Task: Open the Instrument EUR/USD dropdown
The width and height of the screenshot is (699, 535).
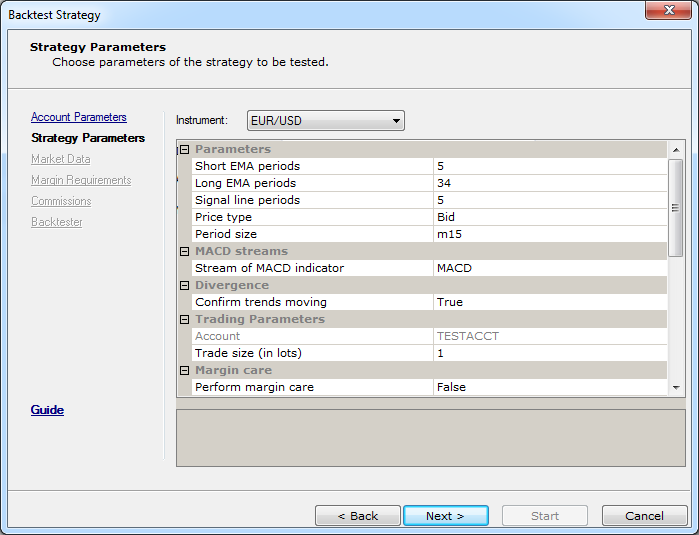Action: click(326, 121)
